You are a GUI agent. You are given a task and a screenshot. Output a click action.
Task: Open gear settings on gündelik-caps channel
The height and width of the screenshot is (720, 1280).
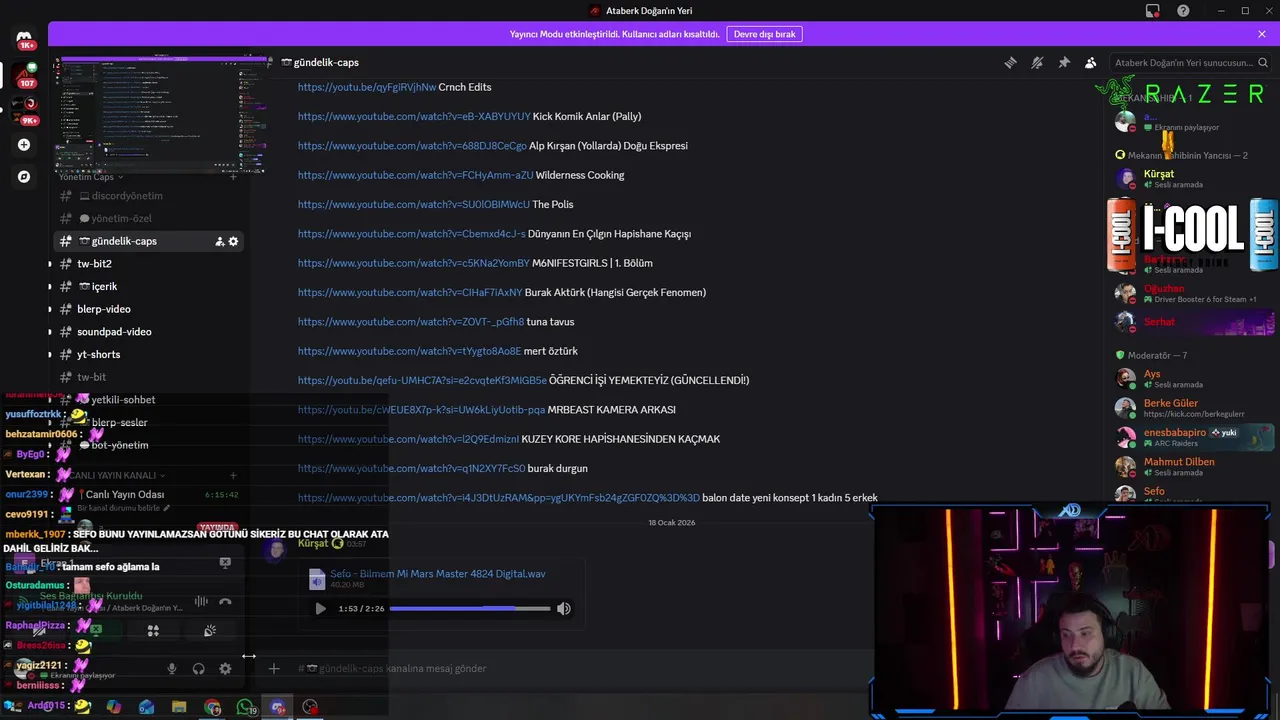click(x=233, y=241)
